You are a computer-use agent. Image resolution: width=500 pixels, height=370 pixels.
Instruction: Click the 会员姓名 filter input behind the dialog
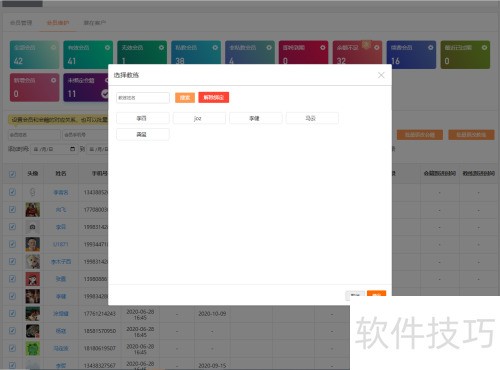(34, 135)
